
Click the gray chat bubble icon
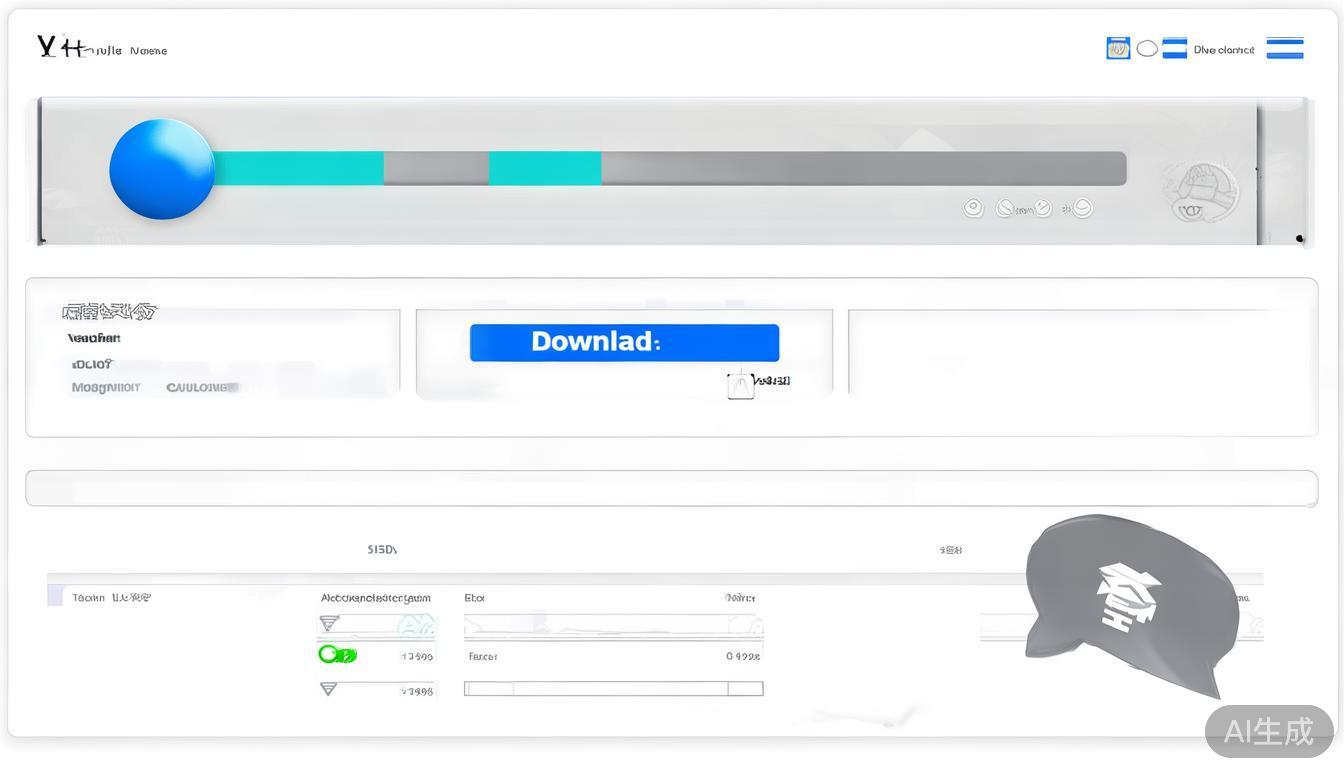1130,595
